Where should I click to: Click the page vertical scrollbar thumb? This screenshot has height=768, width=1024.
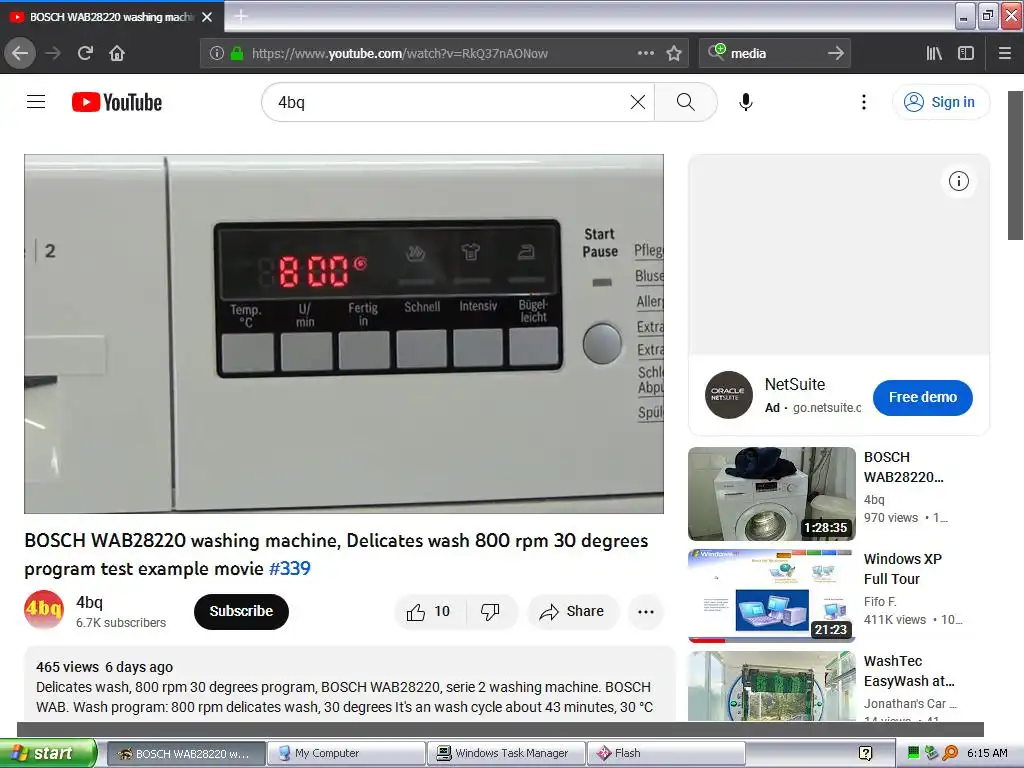pyautogui.click(x=1016, y=165)
